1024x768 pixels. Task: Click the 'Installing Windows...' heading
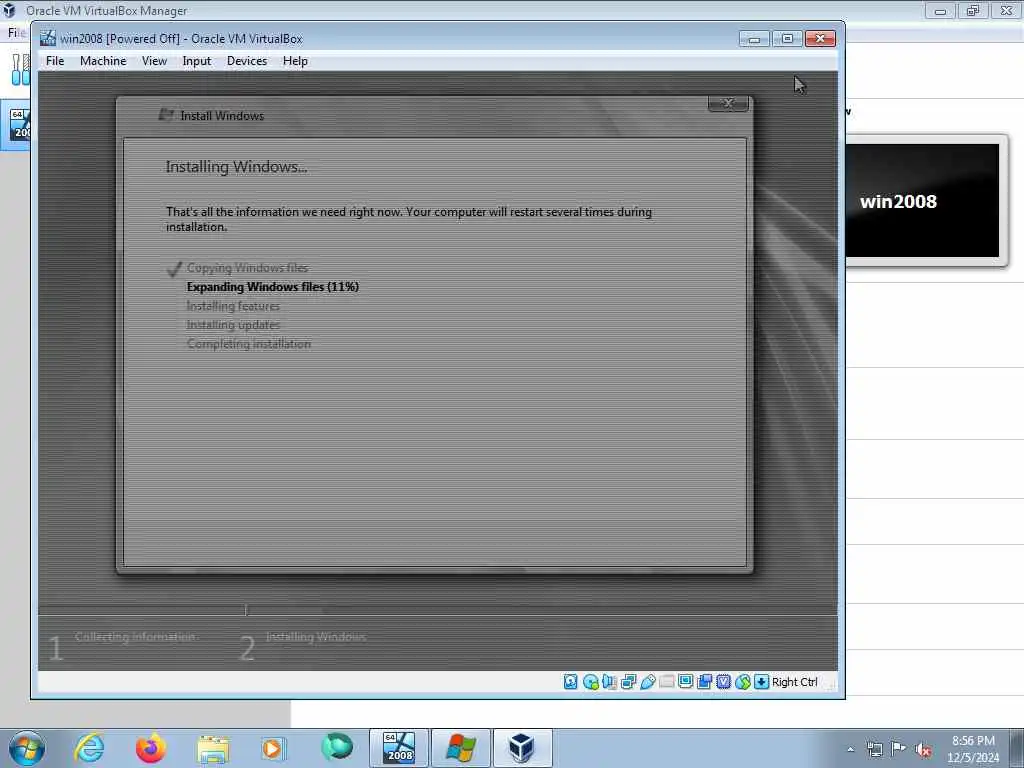tap(236, 167)
